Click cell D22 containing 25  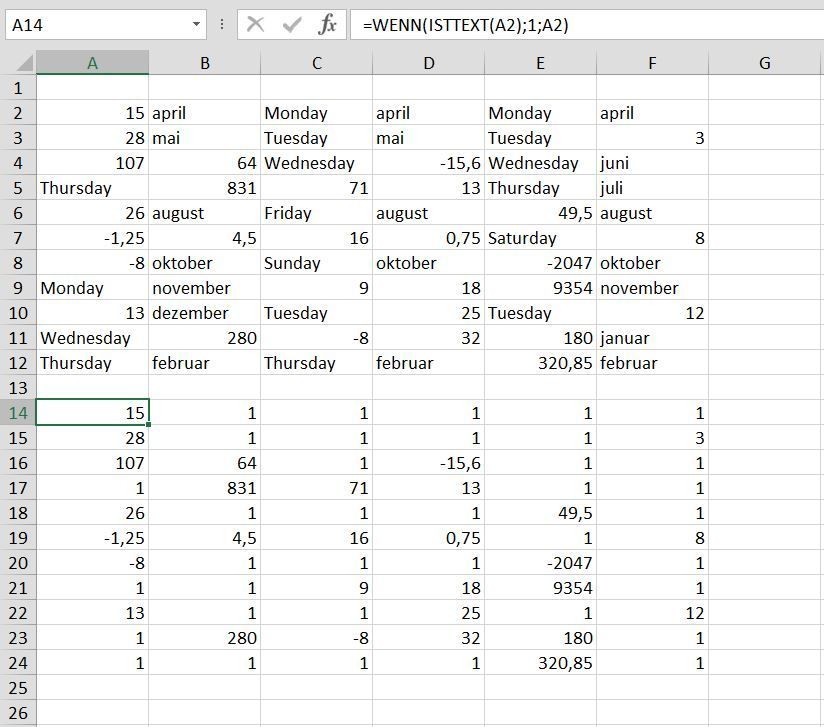point(429,612)
